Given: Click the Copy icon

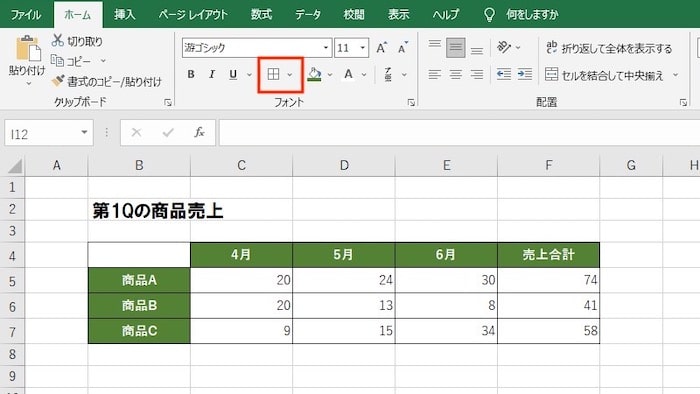Looking at the screenshot, I should (x=57, y=60).
